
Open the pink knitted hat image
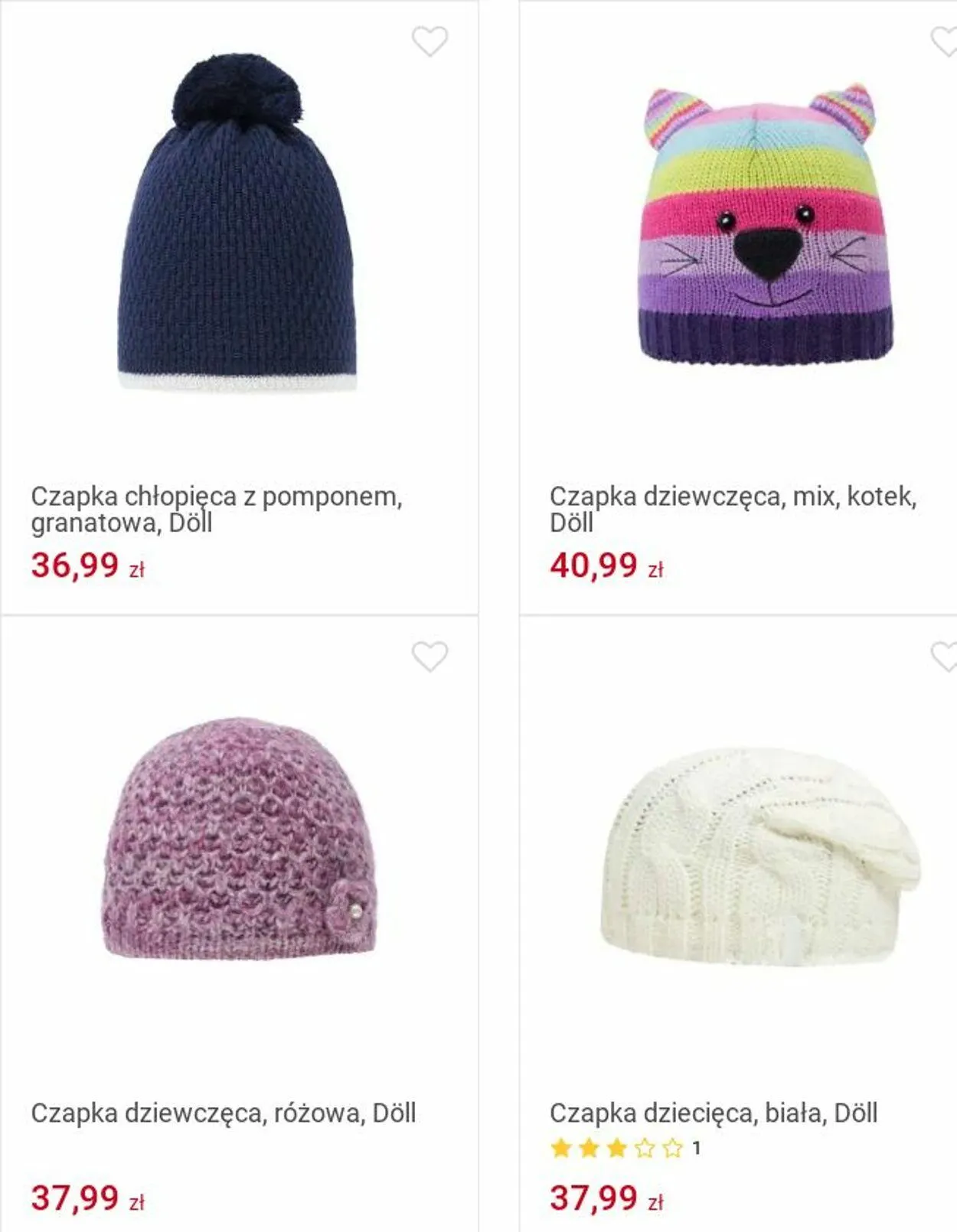pyautogui.click(x=239, y=837)
